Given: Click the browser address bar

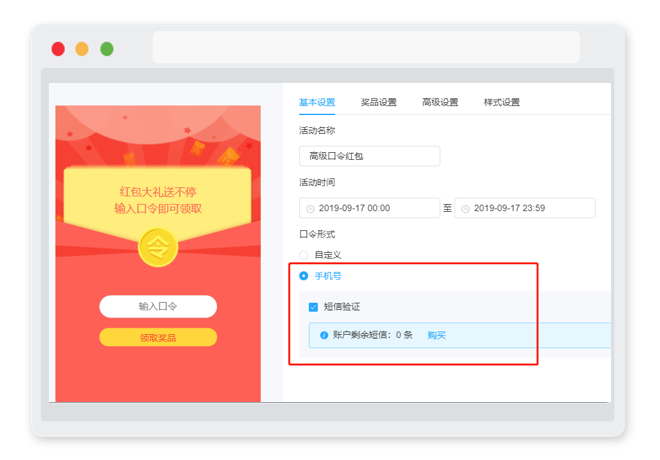Looking at the screenshot, I should tap(366, 47).
